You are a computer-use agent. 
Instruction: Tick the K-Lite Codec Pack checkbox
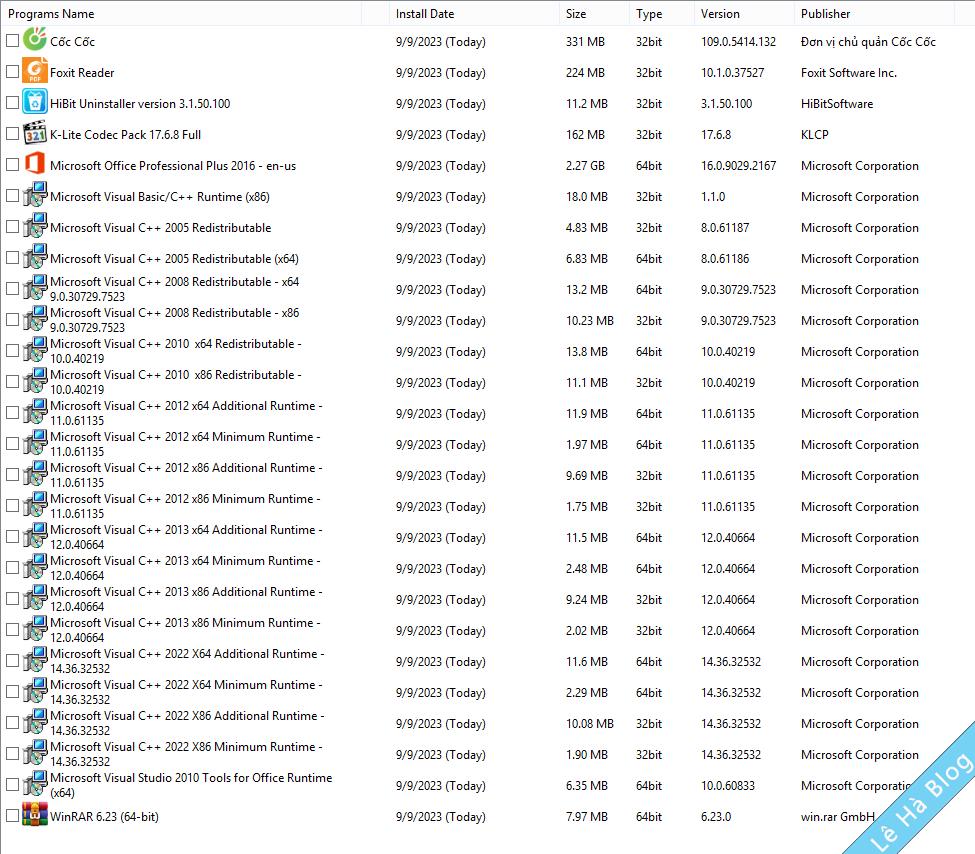click(12, 134)
